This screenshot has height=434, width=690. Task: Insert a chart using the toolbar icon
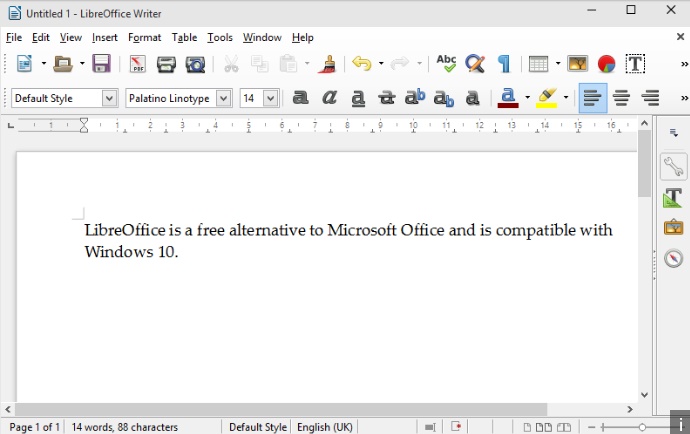pyautogui.click(x=606, y=64)
